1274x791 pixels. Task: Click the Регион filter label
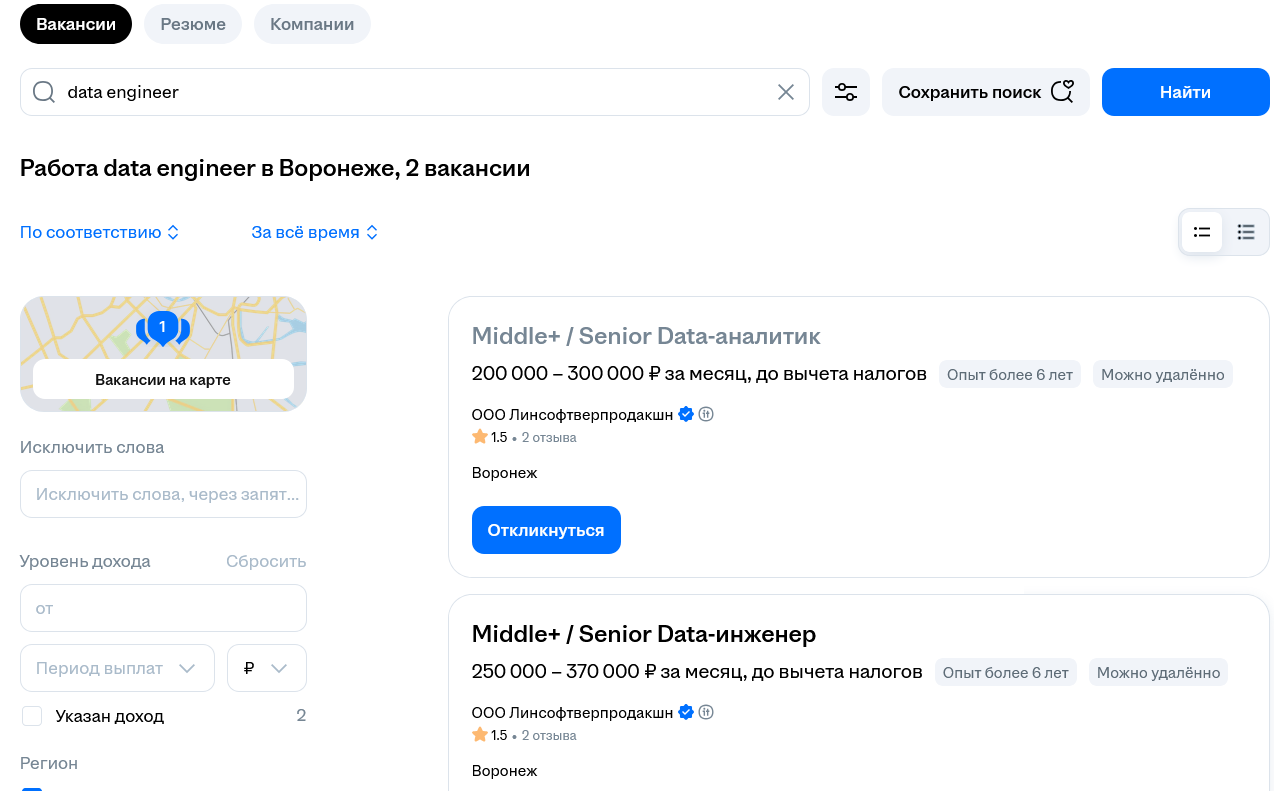coord(49,763)
